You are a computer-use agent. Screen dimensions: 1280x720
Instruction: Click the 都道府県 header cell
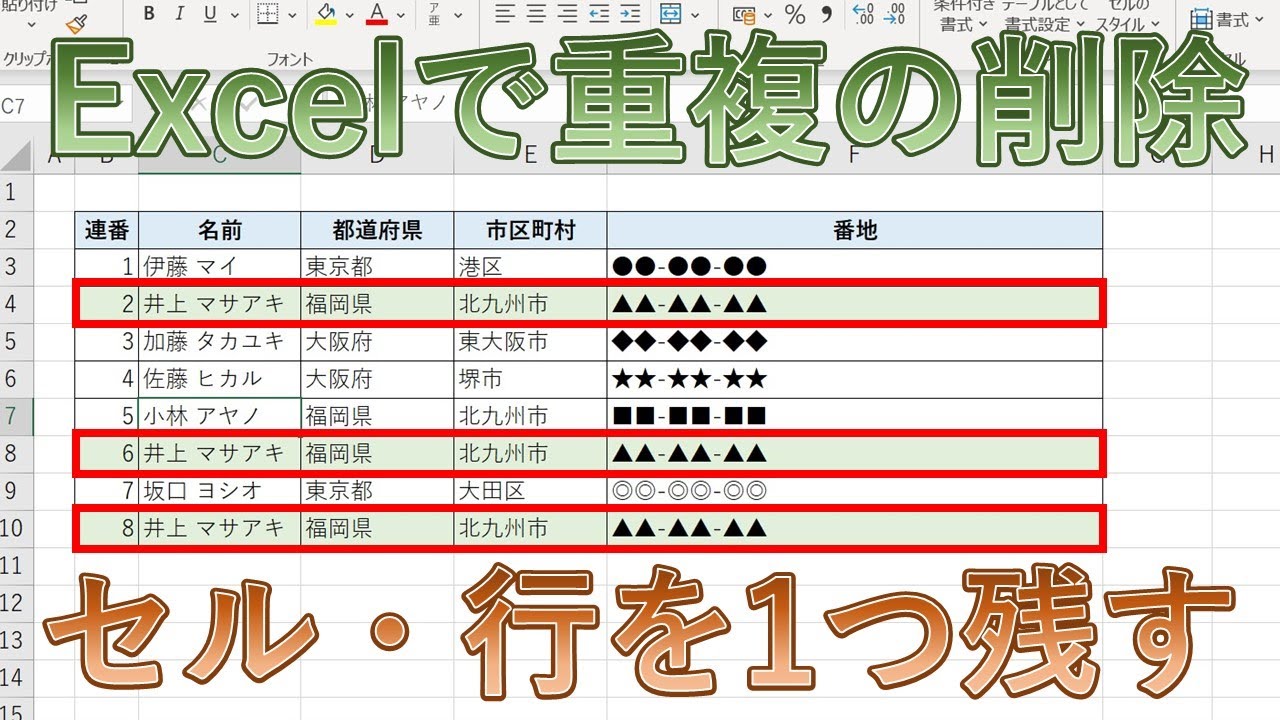377,230
